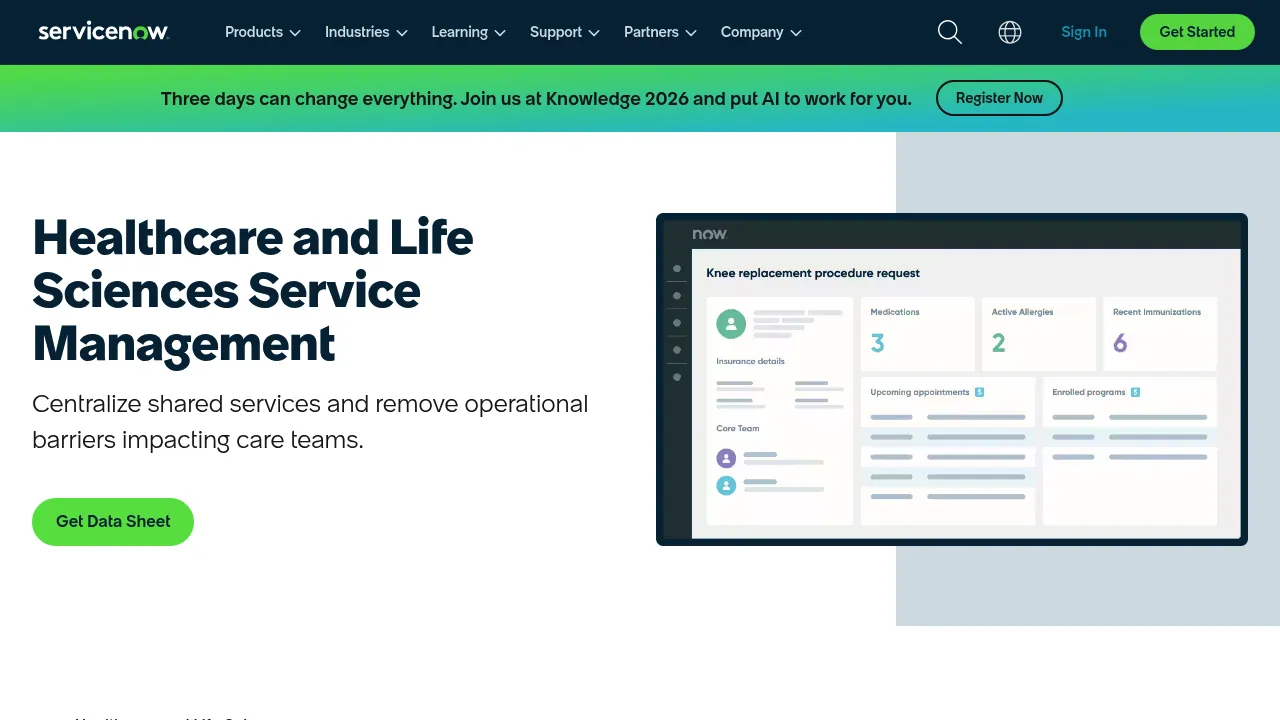This screenshot has height=720, width=1280.
Task: Click the Centralize shared services subtitle
Action: pos(310,422)
